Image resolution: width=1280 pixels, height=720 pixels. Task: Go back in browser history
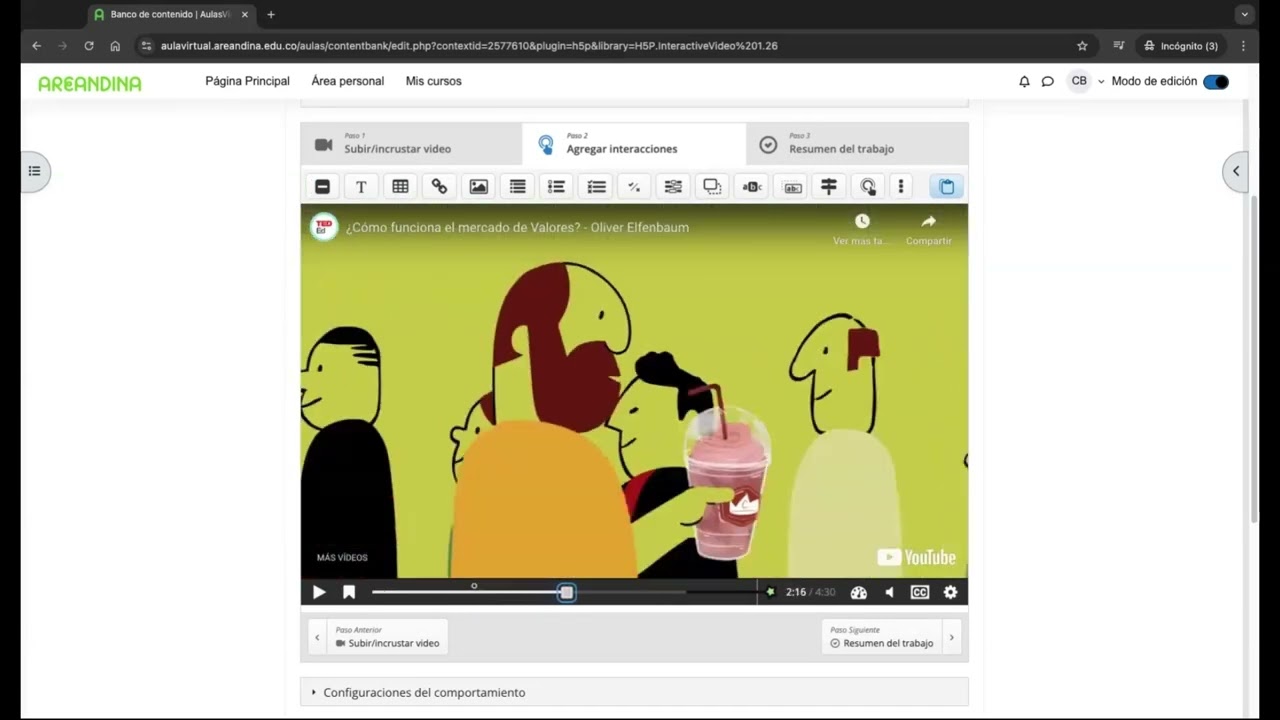pos(36,46)
